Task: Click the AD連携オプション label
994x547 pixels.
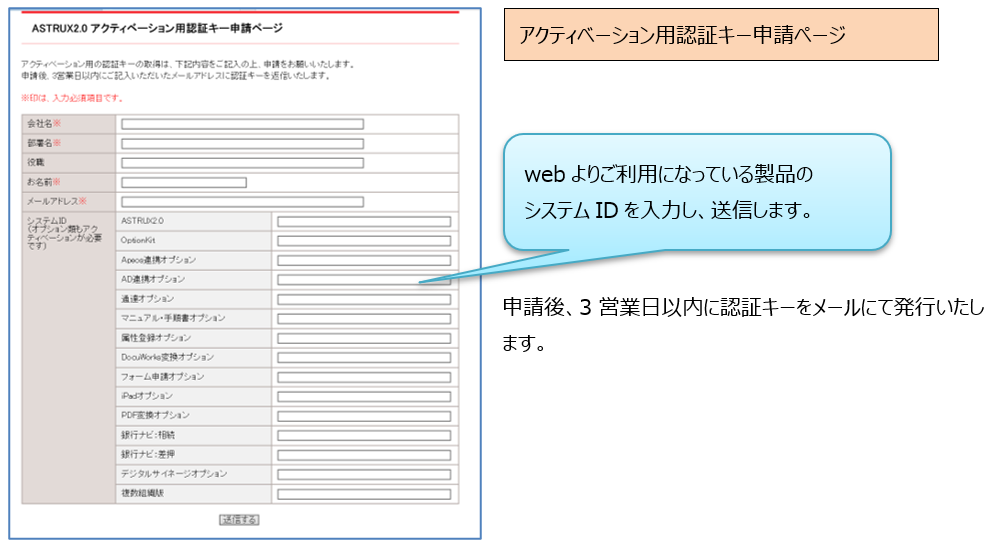Action: 153,279
